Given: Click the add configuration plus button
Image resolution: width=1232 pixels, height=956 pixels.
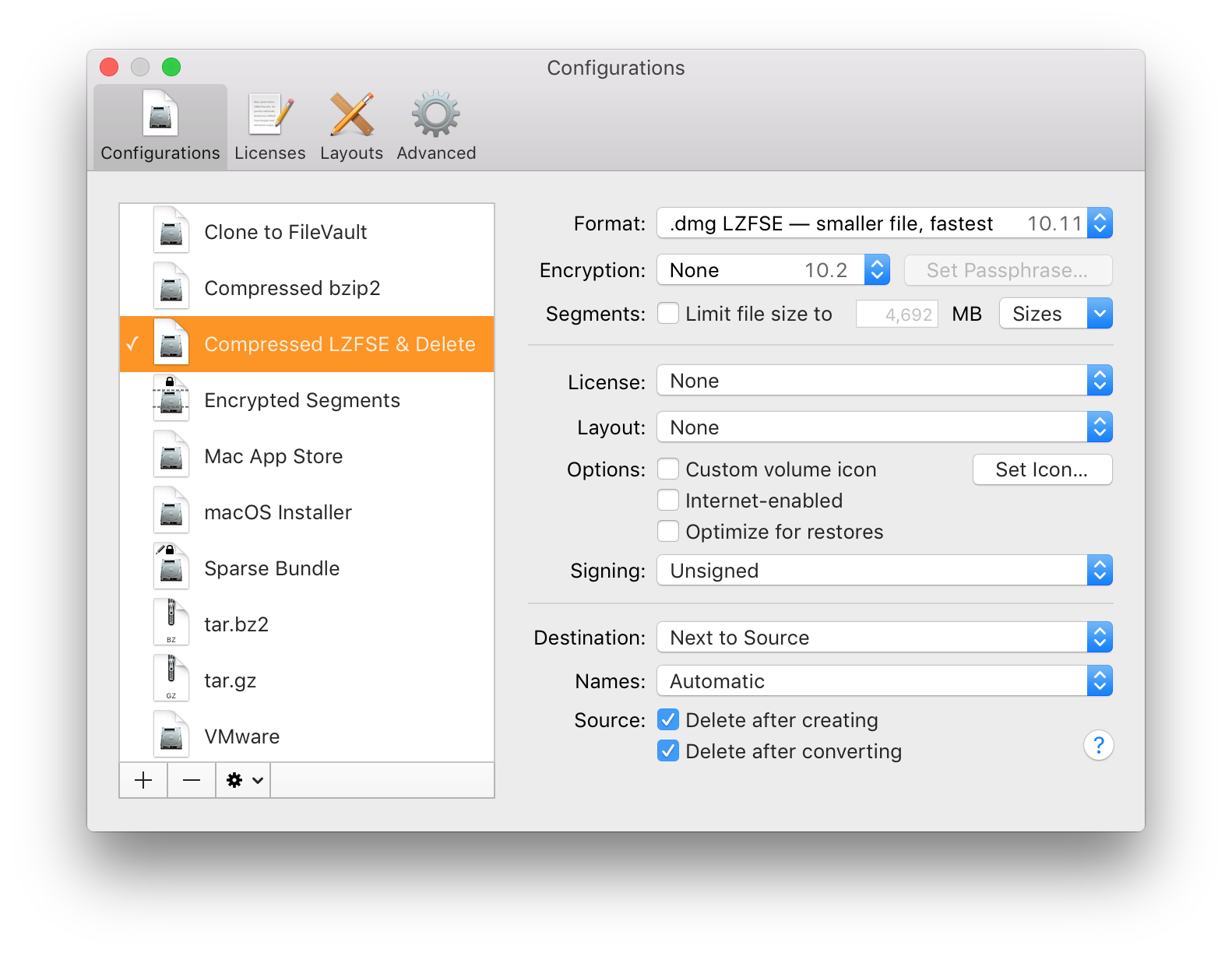Looking at the screenshot, I should point(143,780).
